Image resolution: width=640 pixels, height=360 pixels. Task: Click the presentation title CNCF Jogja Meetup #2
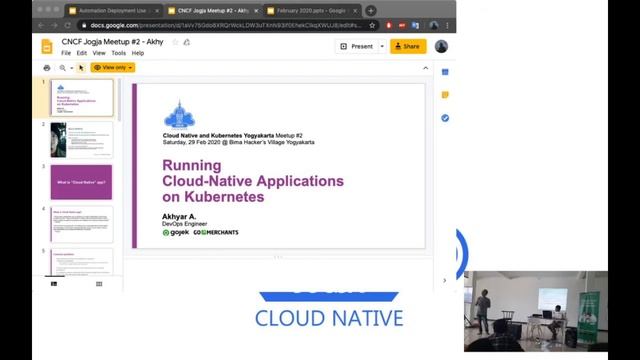click(x=112, y=42)
